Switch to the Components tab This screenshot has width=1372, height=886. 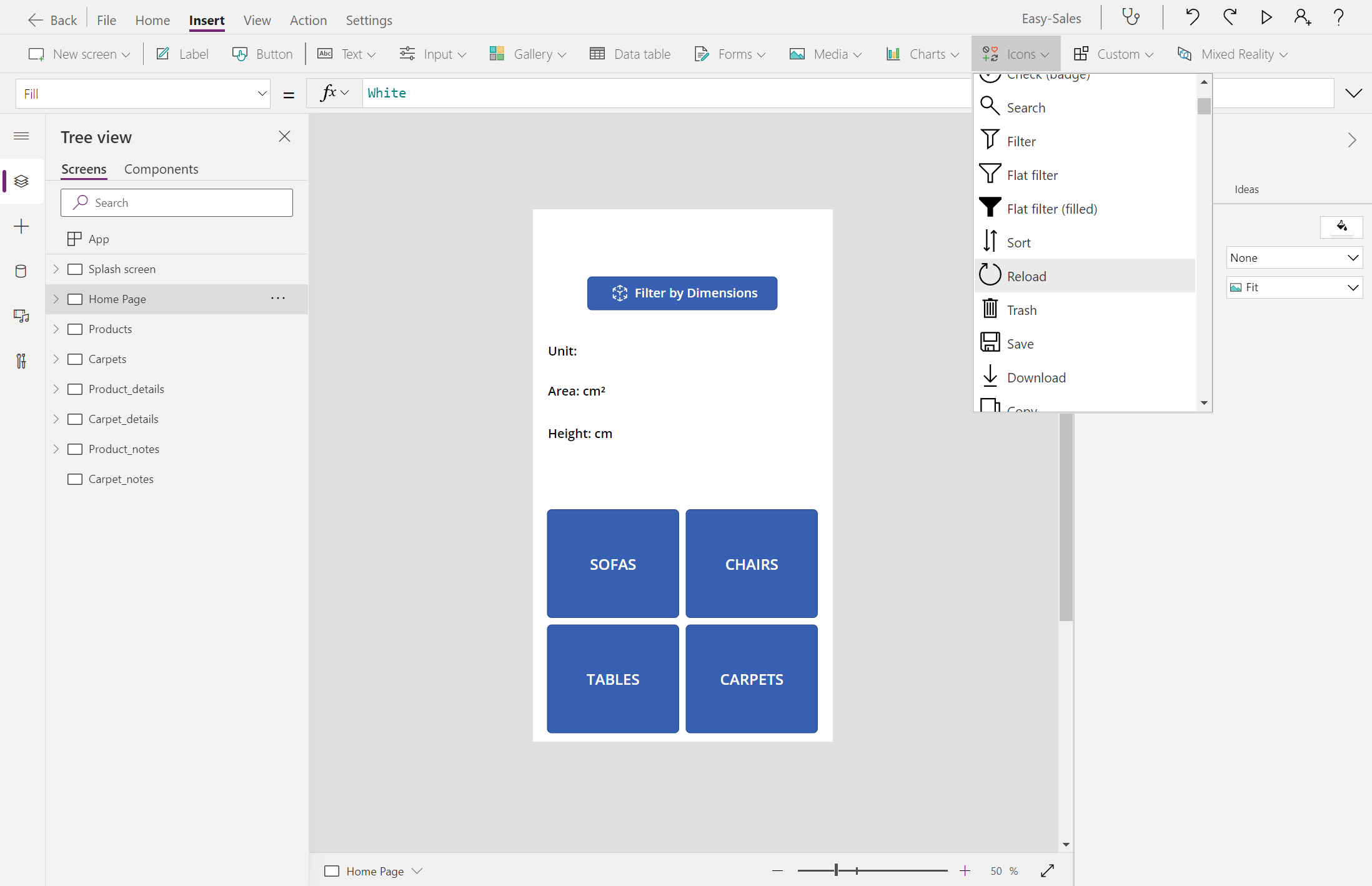161,169
